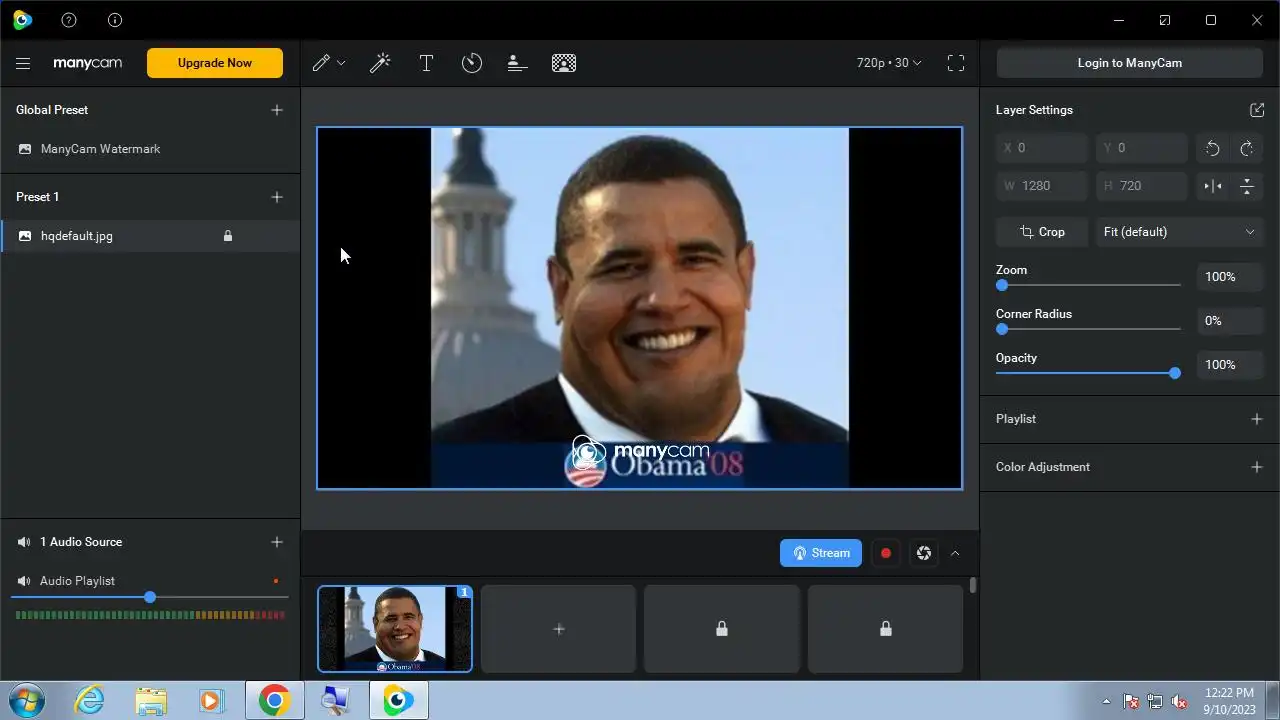Select the ManyCam Watermark layer

[150, 149]
